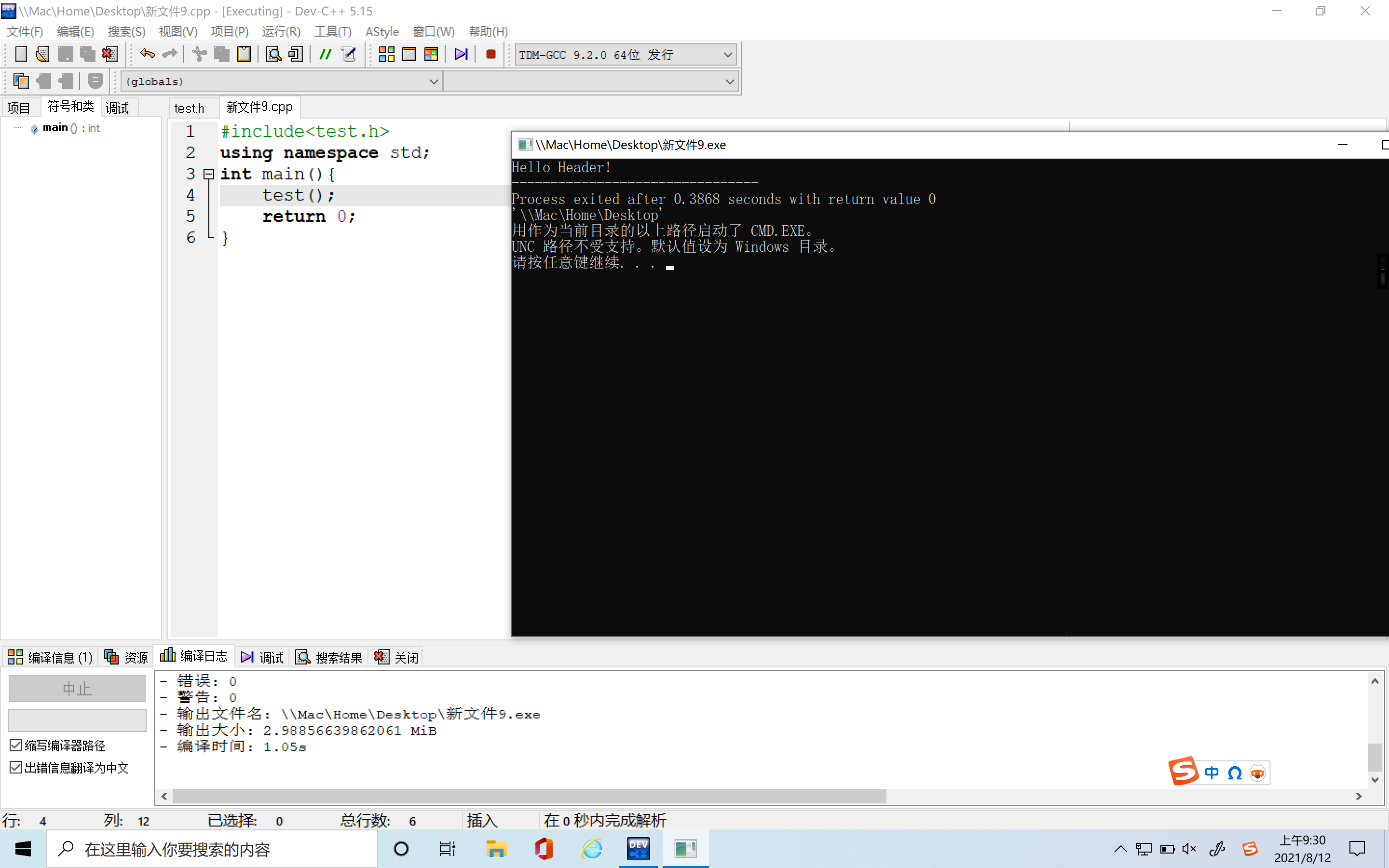This screenshot has width=1389, height=868.
Task: Click the Close file red X icon
Action: click(109, 54)
